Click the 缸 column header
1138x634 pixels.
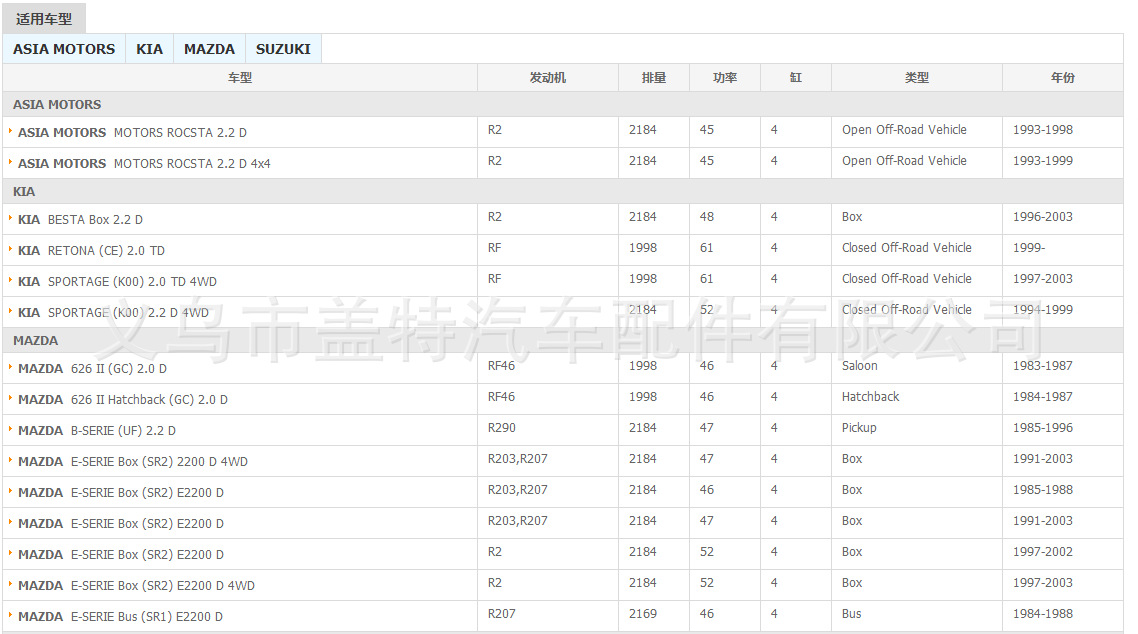(x=796, y=78)
